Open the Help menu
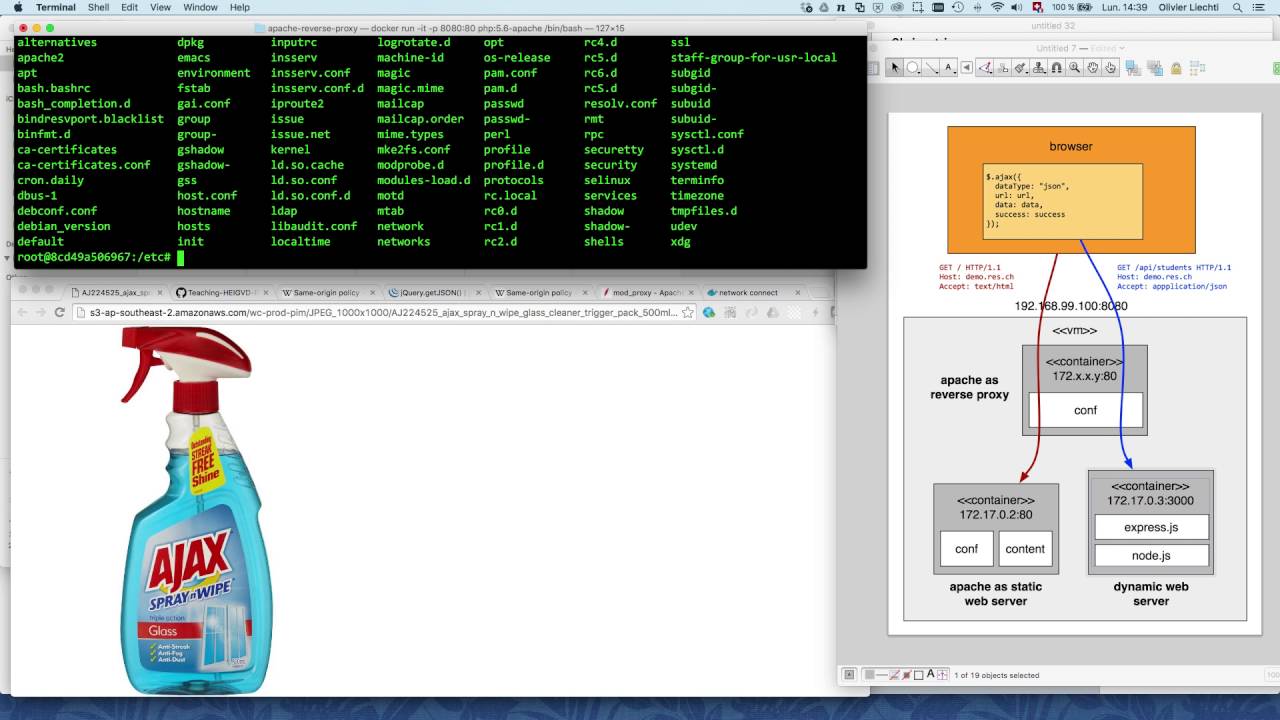The height and width of the screenshot is (720, 1280). (240, 7)
